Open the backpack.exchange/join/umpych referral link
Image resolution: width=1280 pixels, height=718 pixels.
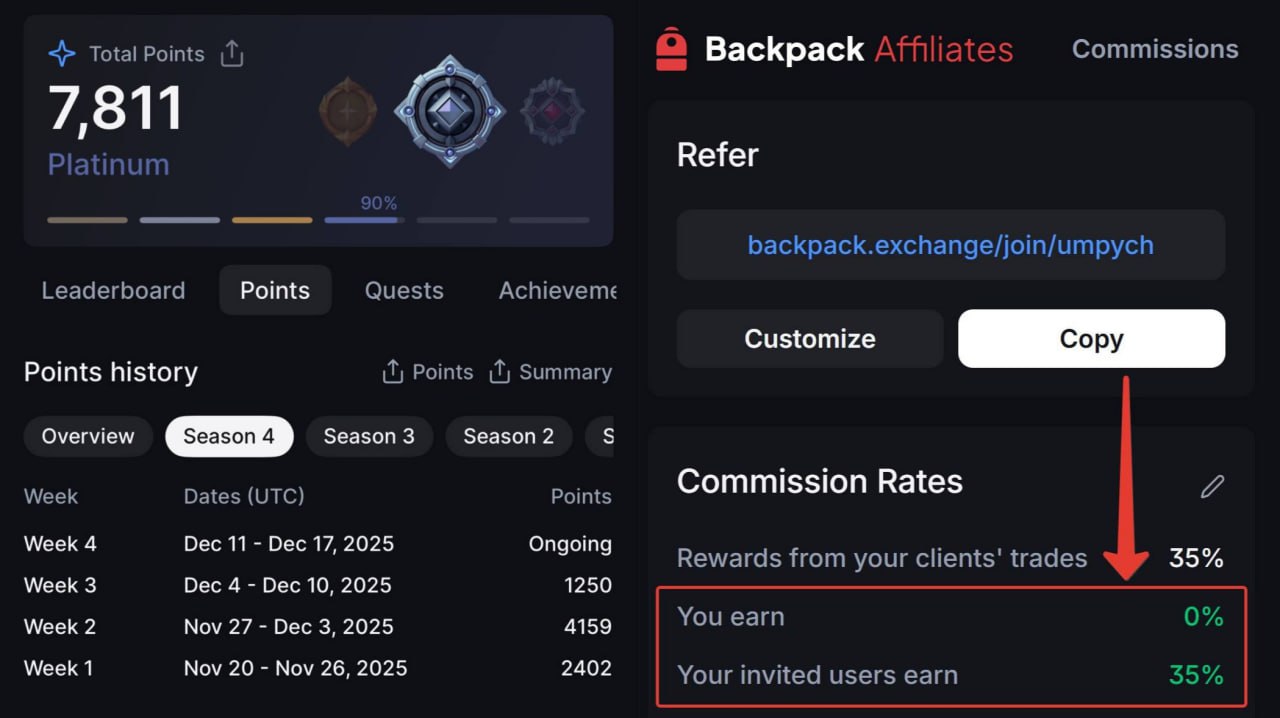[950, 245]
